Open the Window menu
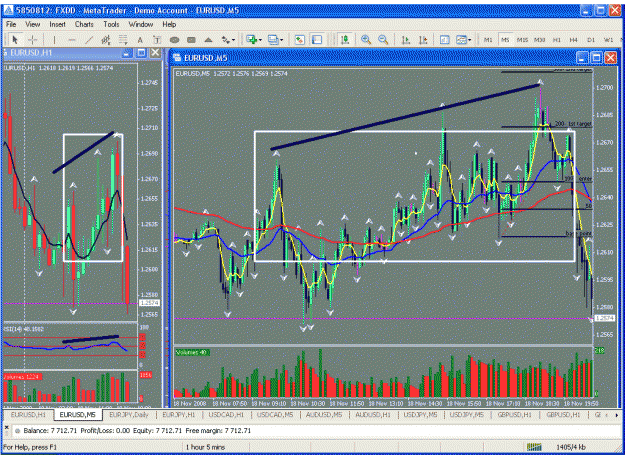 141,24
